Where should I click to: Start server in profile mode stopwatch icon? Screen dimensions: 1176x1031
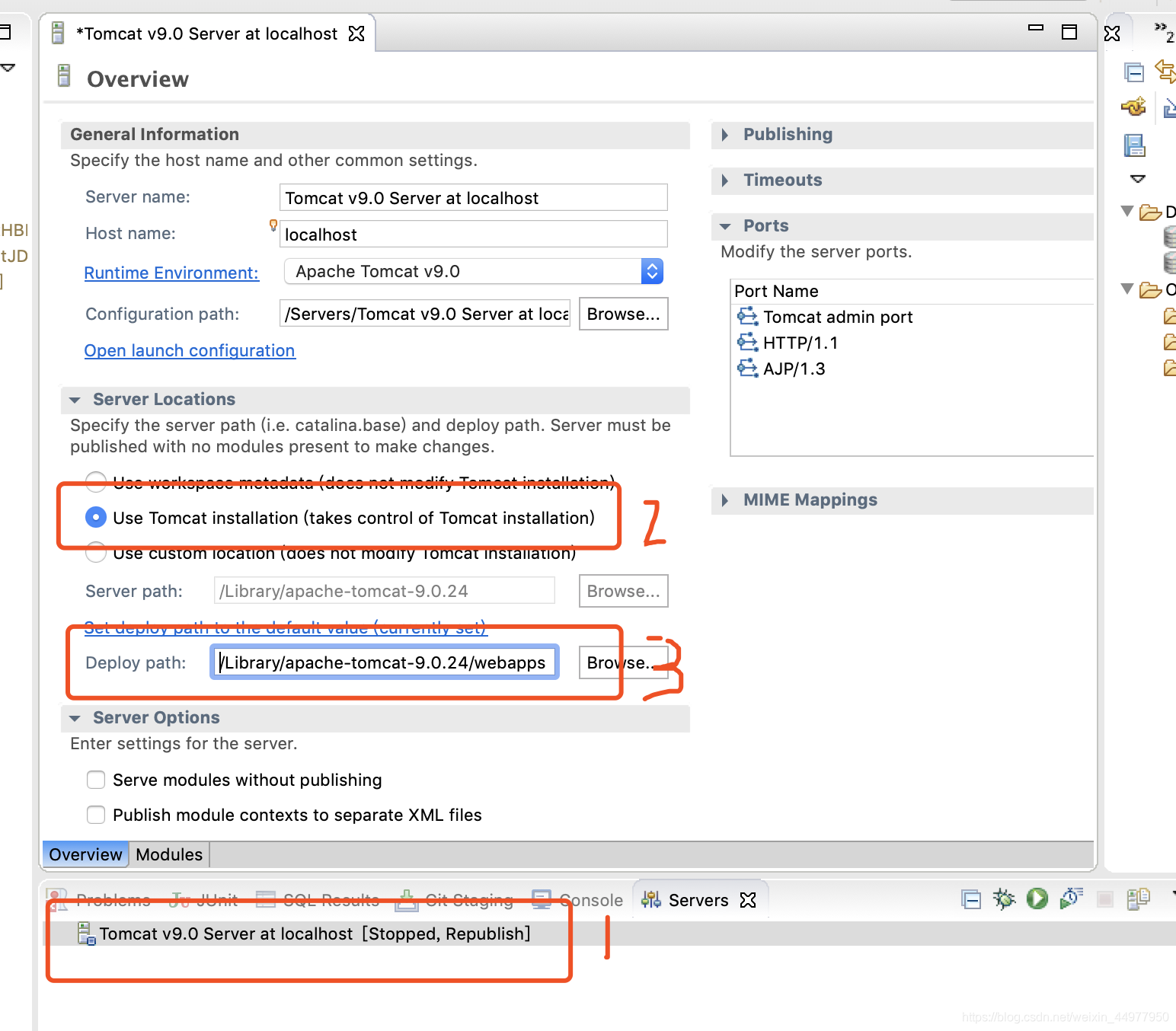click(1071, 899)
